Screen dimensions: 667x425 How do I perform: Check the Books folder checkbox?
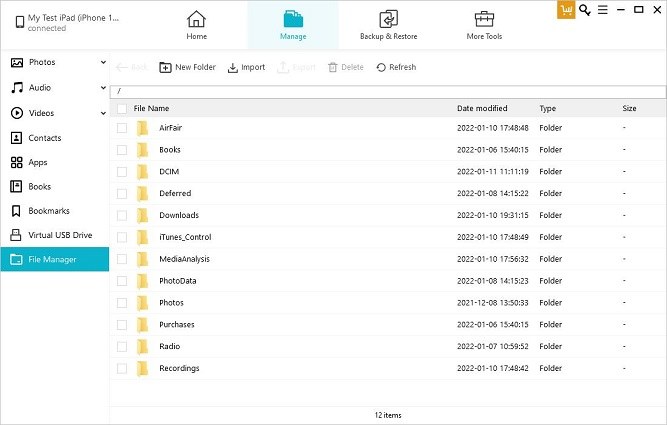(122, 150)
